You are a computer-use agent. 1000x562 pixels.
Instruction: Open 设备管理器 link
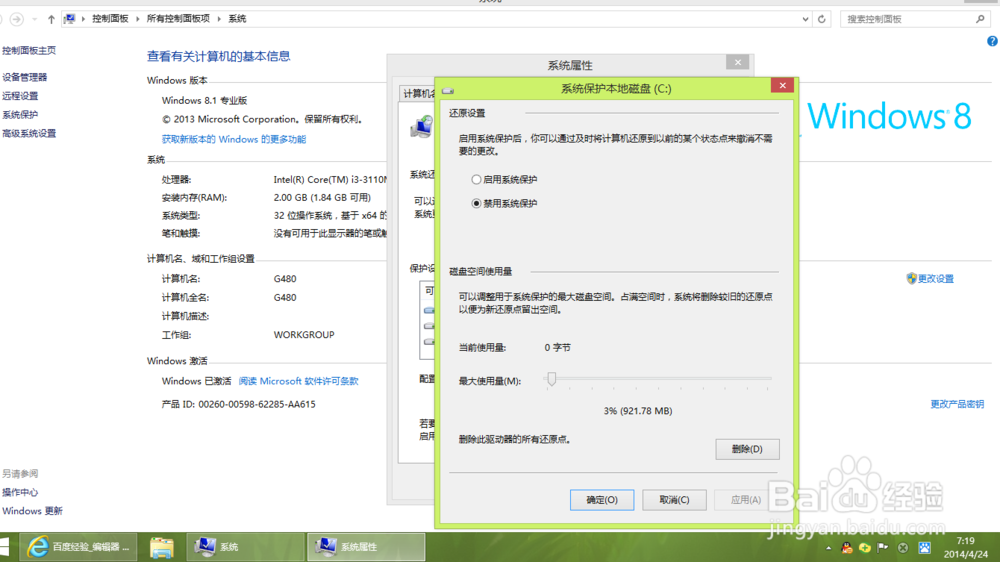[x=24, y=77]
